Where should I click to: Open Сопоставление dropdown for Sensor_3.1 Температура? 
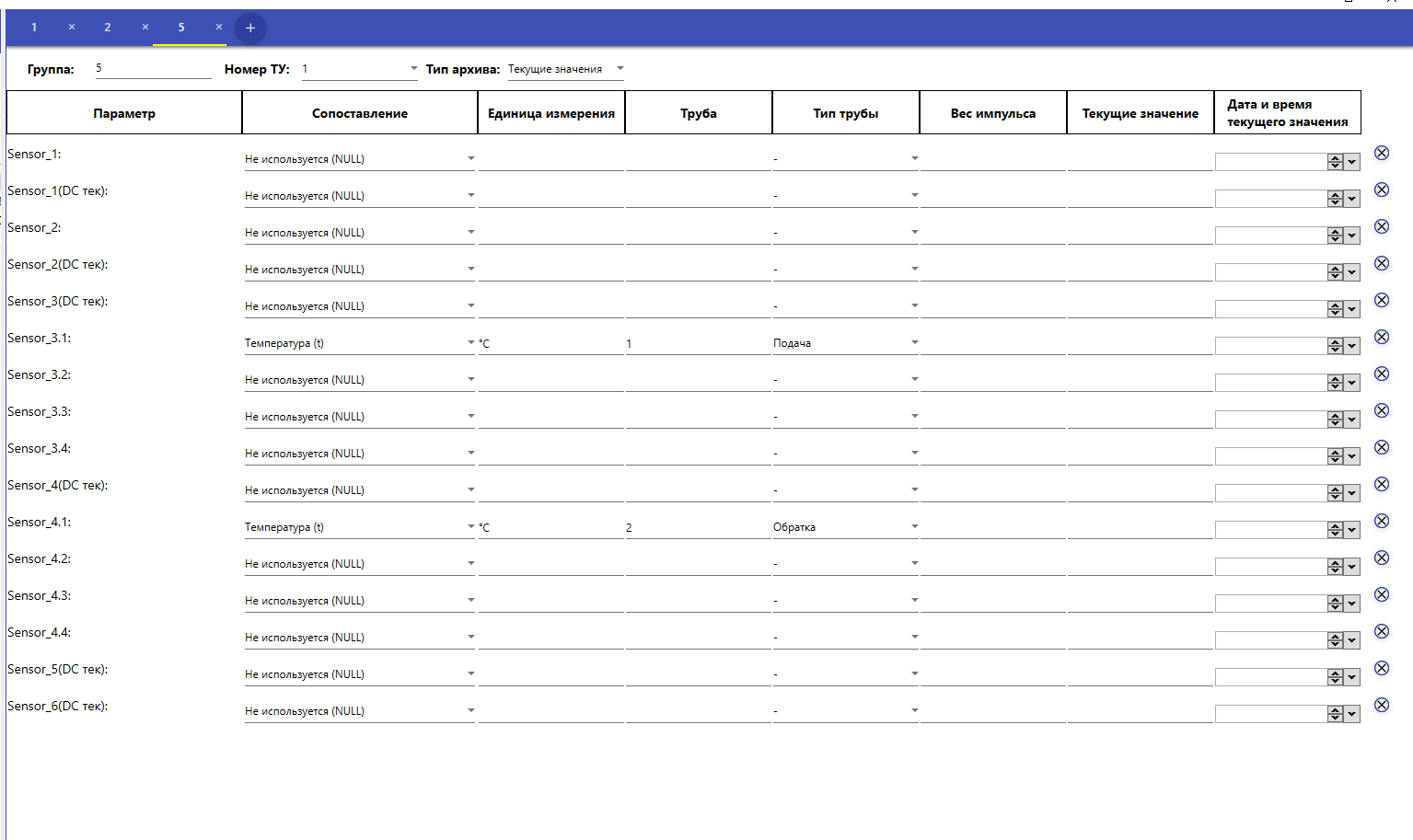pyautogui.click(x=360, y=343)
